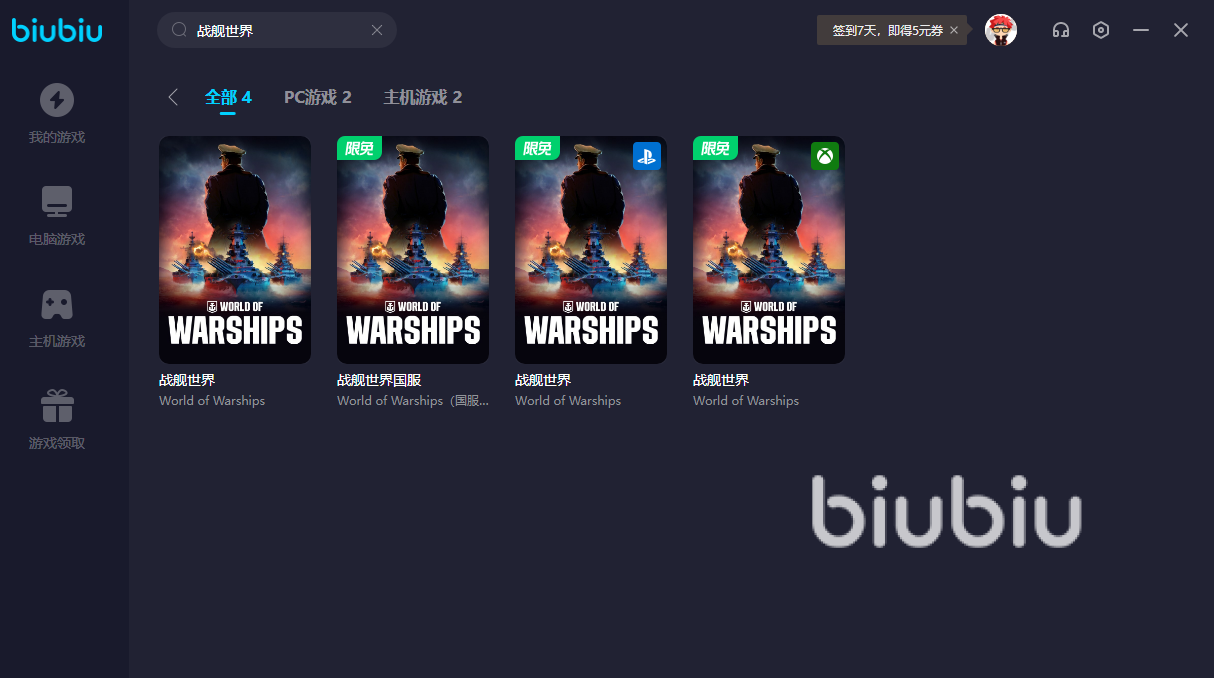Open the PC games monitor icon
This screenshot has height=678, width=1214.
57,202
